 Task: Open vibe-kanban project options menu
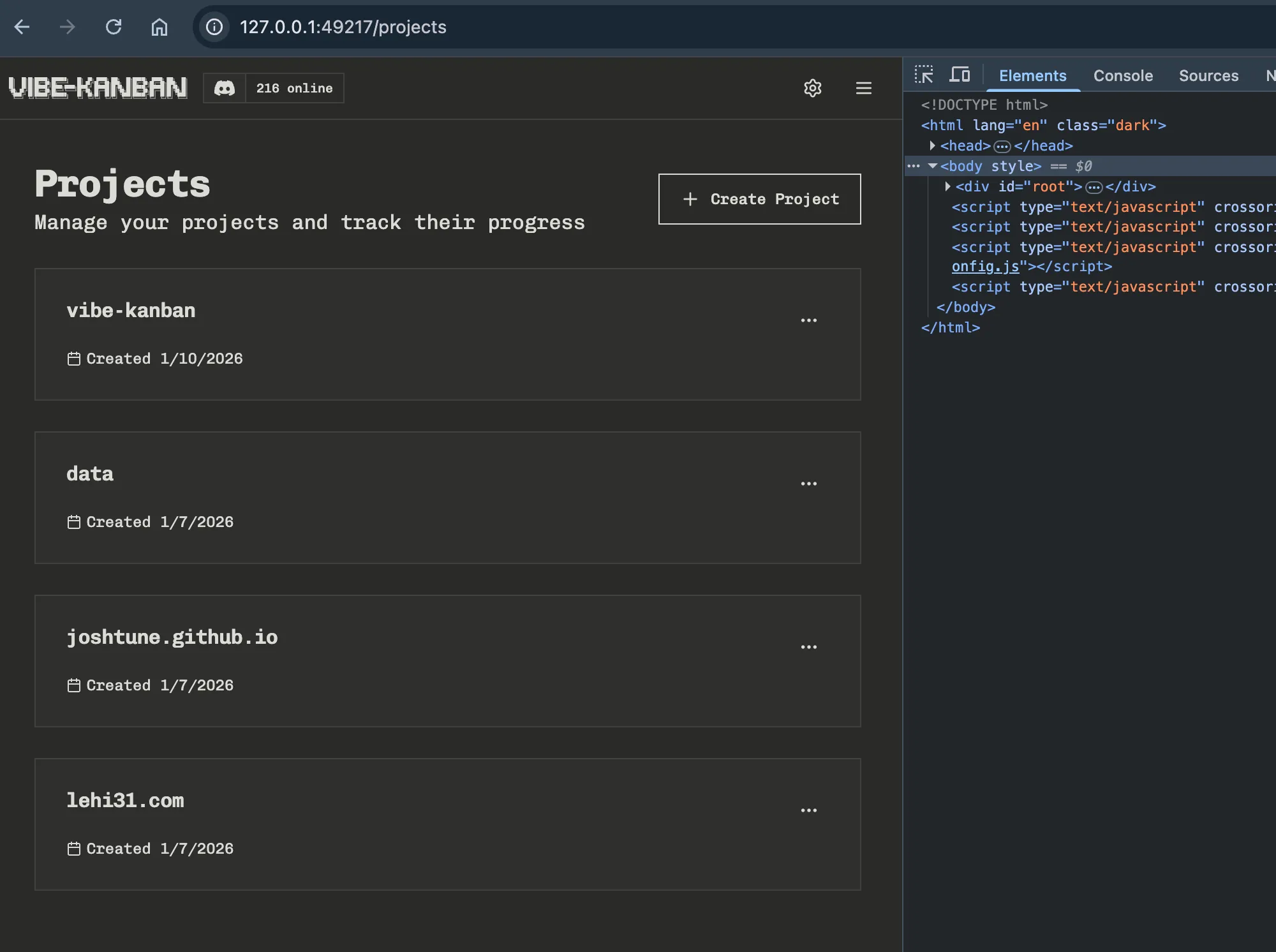[x=808, y=320]
